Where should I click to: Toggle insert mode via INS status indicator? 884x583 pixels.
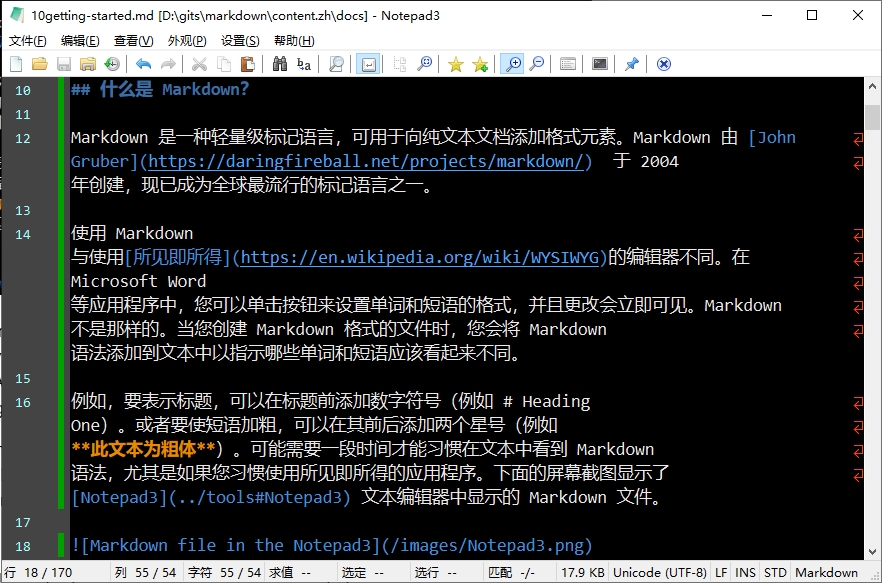click(x=745, y=572)
